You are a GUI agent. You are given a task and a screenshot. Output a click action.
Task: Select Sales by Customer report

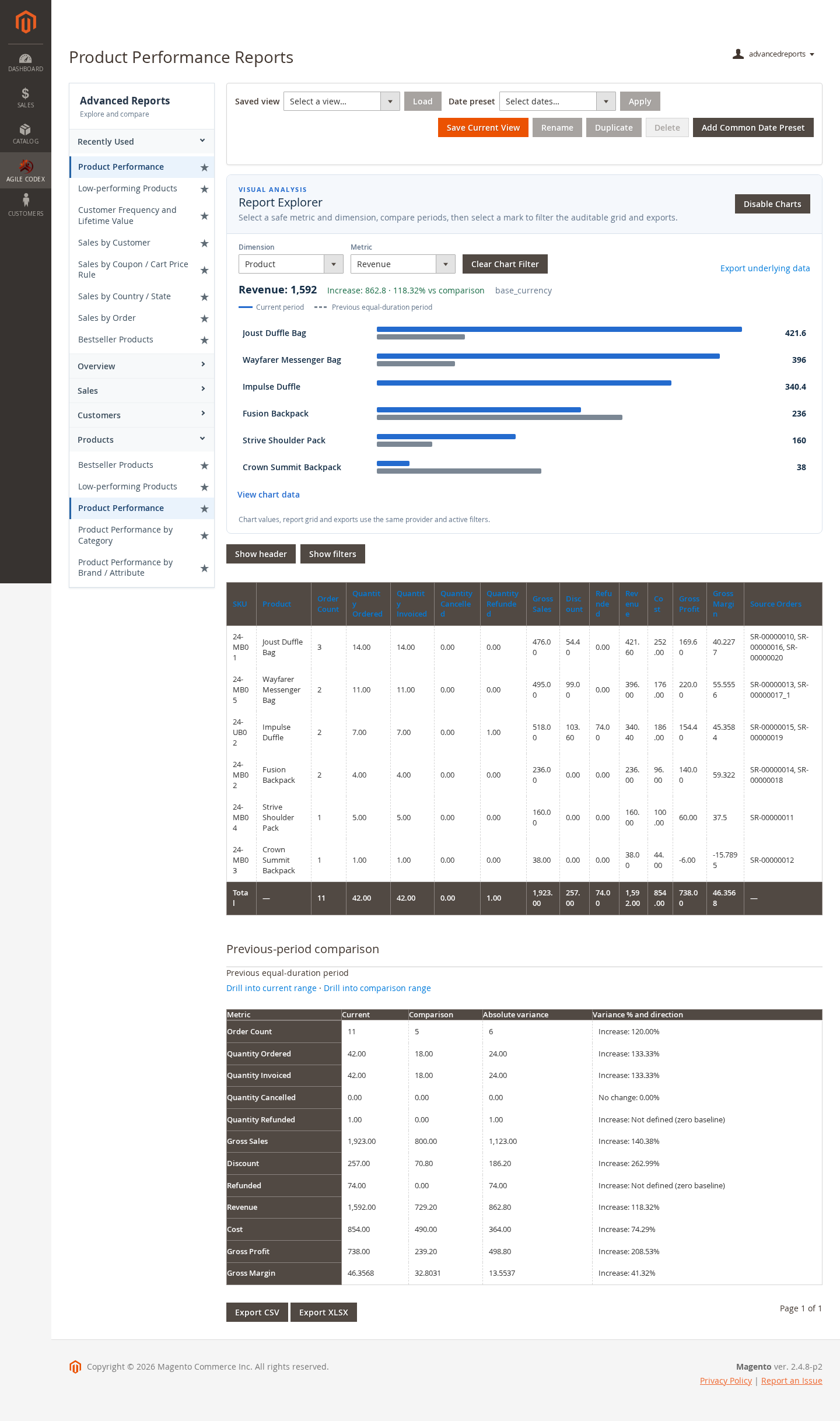(114, 243)
